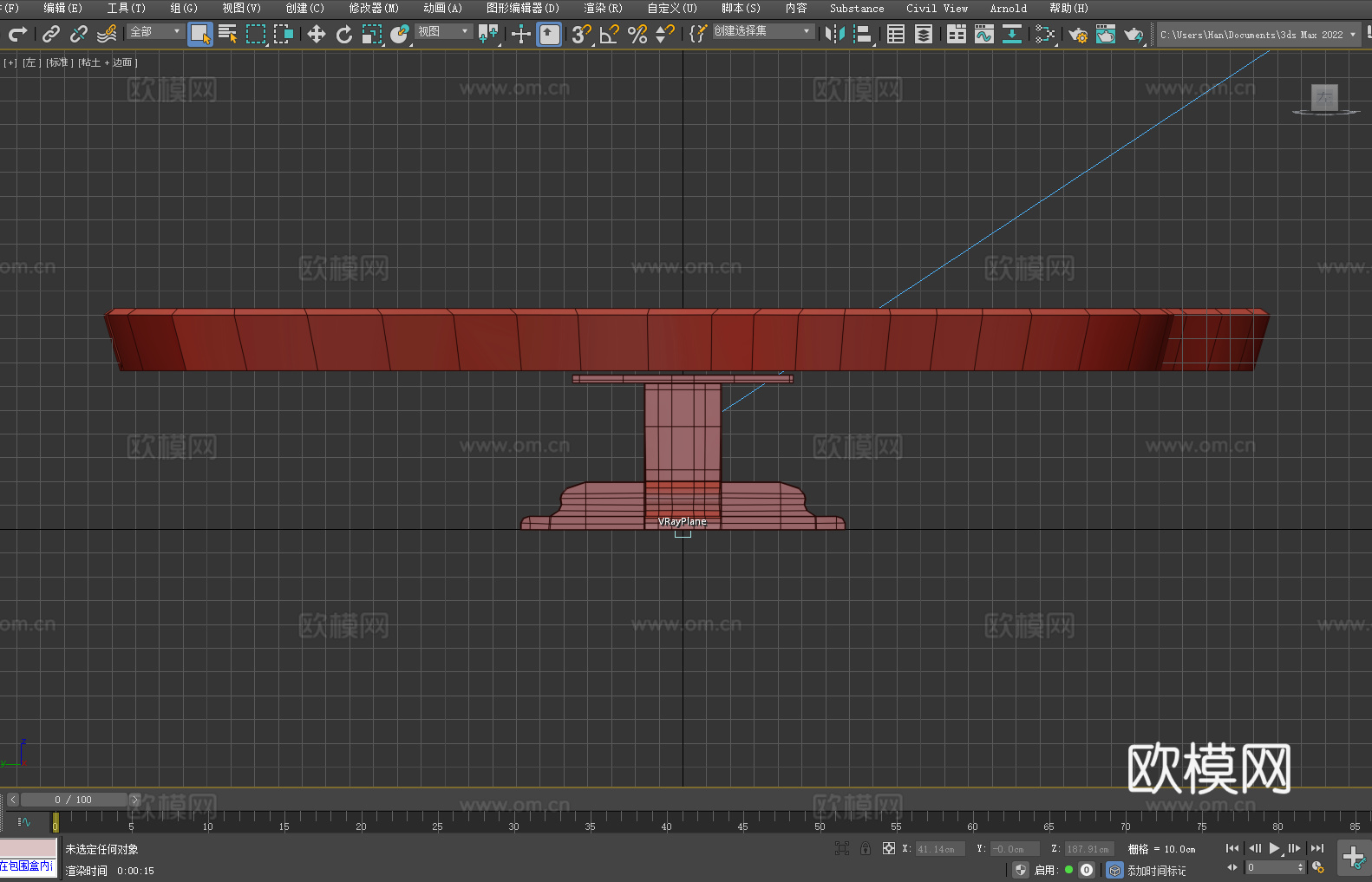Open the 渲染(R) menu
This screenshot has height=882, width=1372.
(x=603, y=8)
